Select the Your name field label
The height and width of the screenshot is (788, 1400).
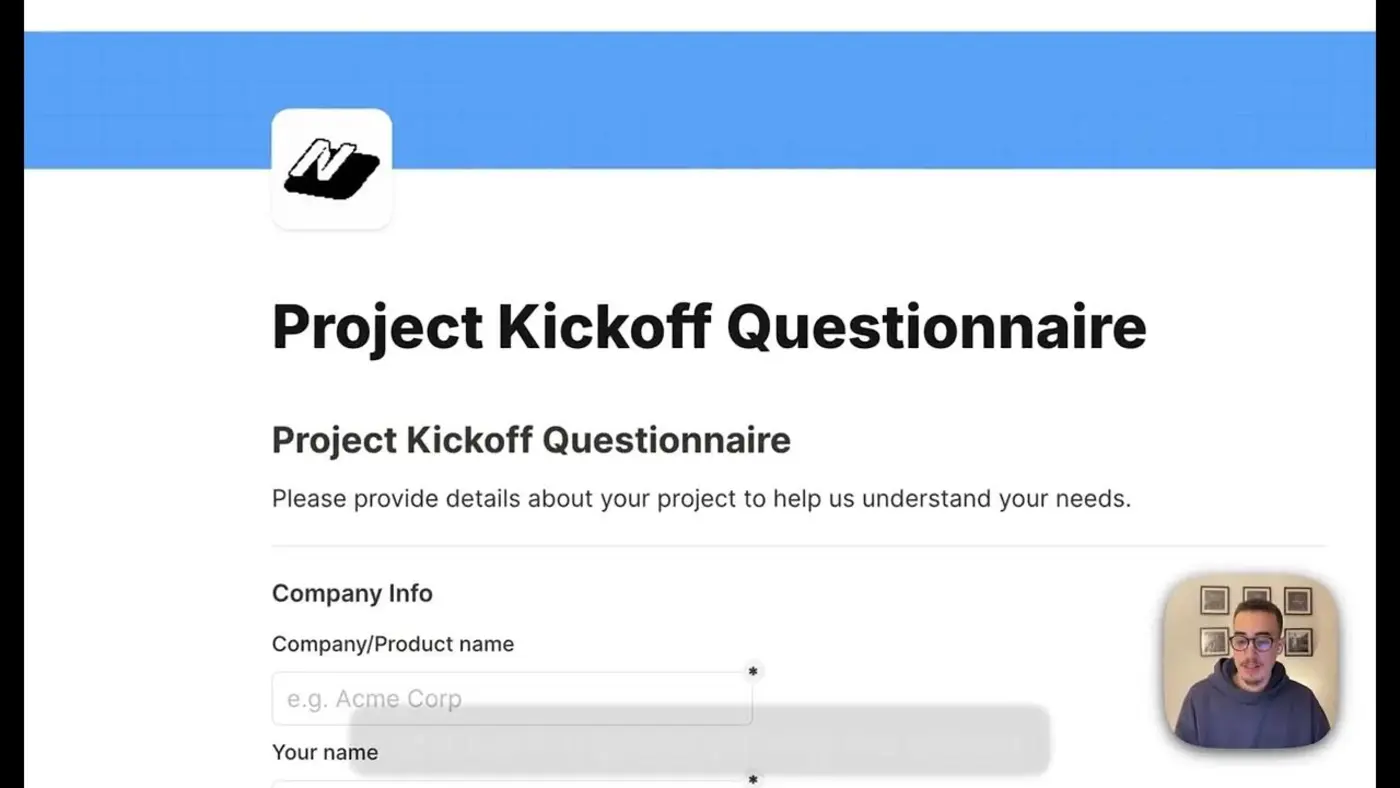(324, 752)
